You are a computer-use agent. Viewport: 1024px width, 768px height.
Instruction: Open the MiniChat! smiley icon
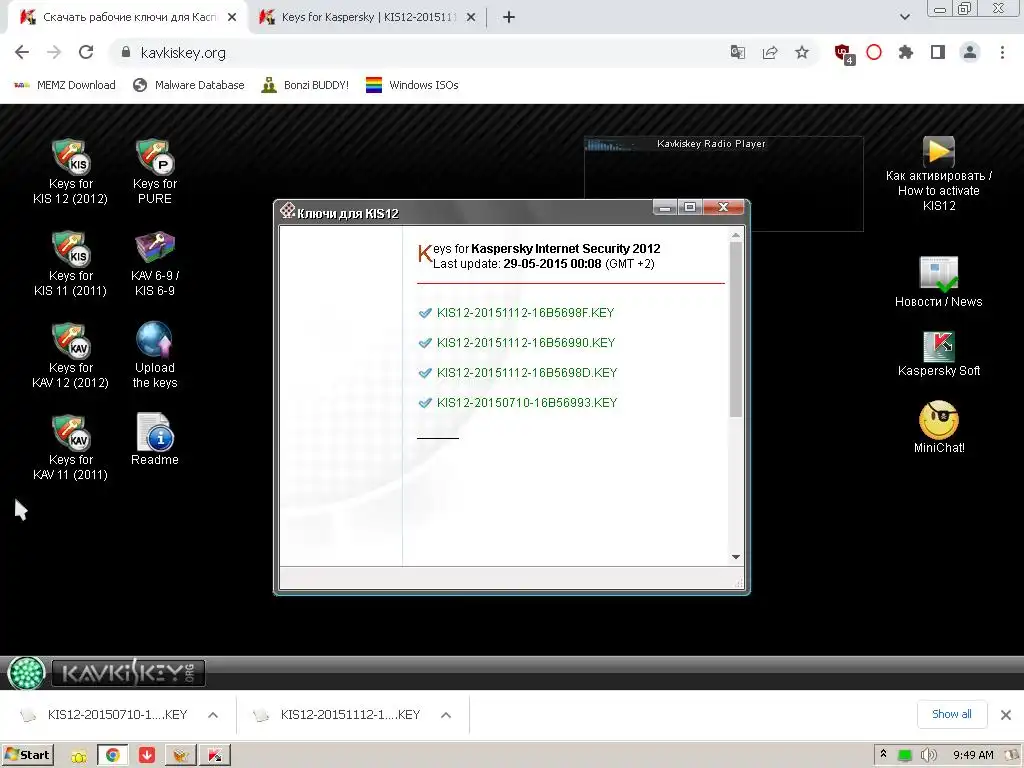tap(938, 427)
